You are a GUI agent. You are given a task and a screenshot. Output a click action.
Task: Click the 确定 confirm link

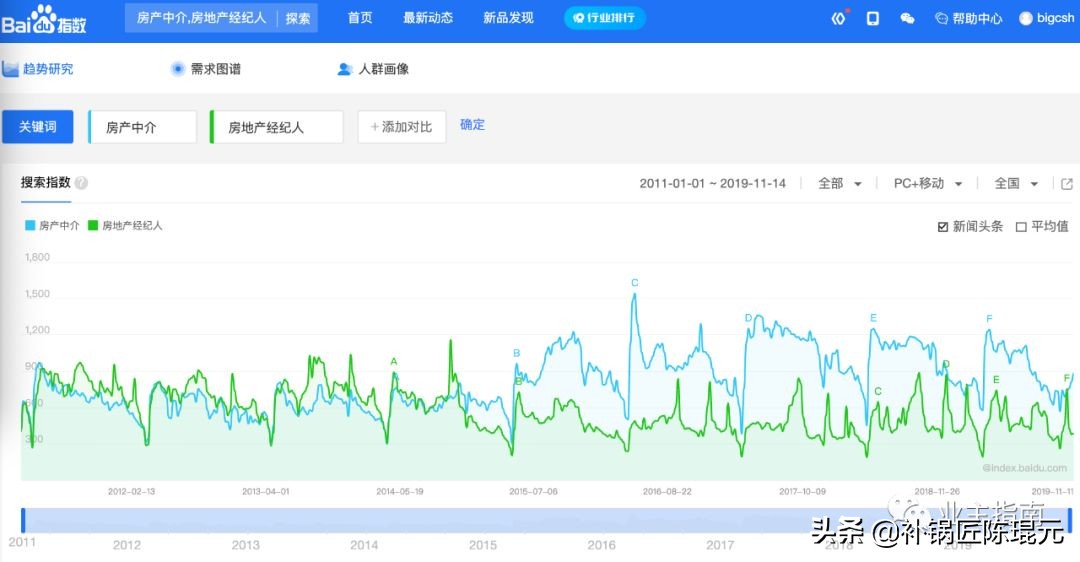click(x=472, y=125)
